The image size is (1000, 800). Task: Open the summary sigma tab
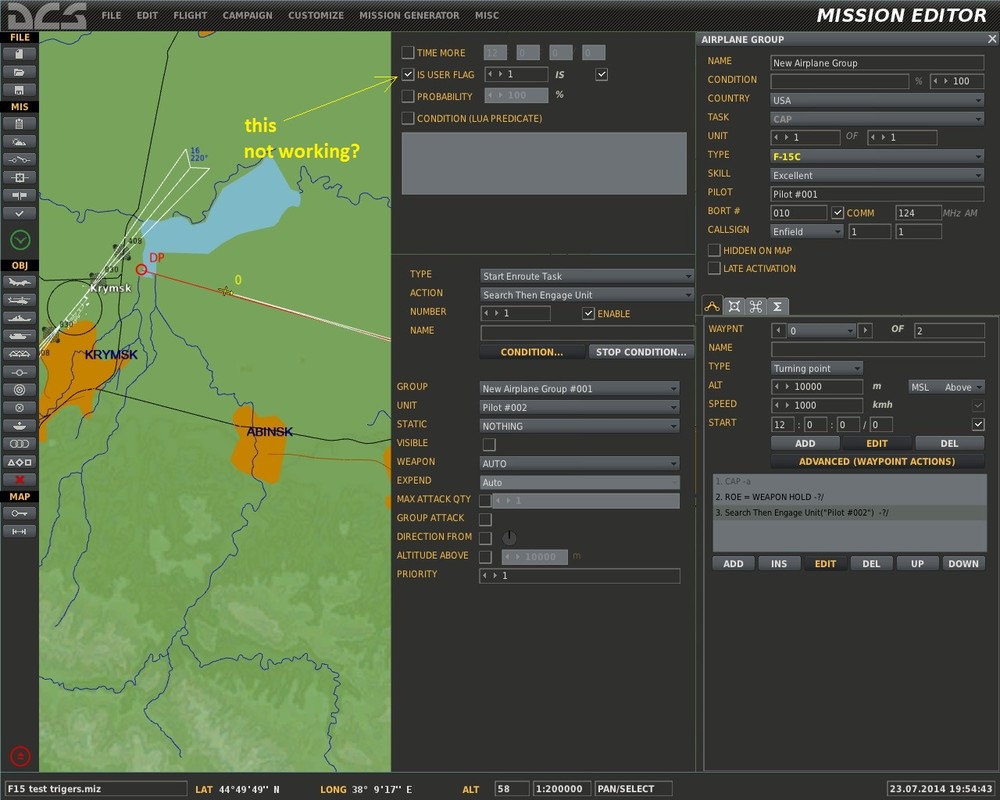pos(777,306)
